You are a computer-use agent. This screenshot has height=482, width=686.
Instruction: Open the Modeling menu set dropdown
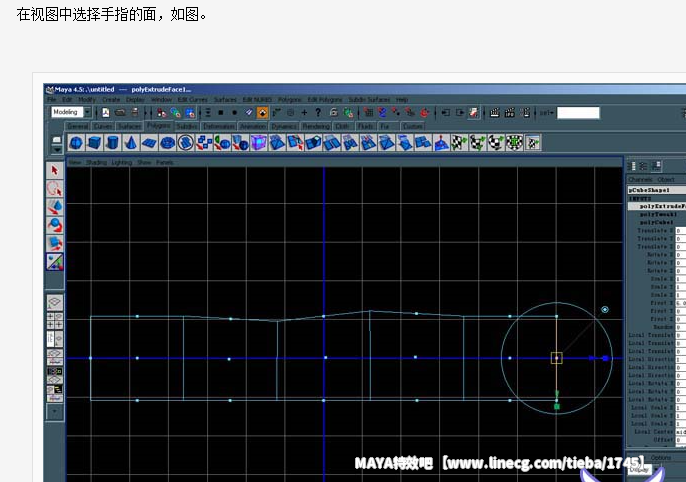(88, 112)
